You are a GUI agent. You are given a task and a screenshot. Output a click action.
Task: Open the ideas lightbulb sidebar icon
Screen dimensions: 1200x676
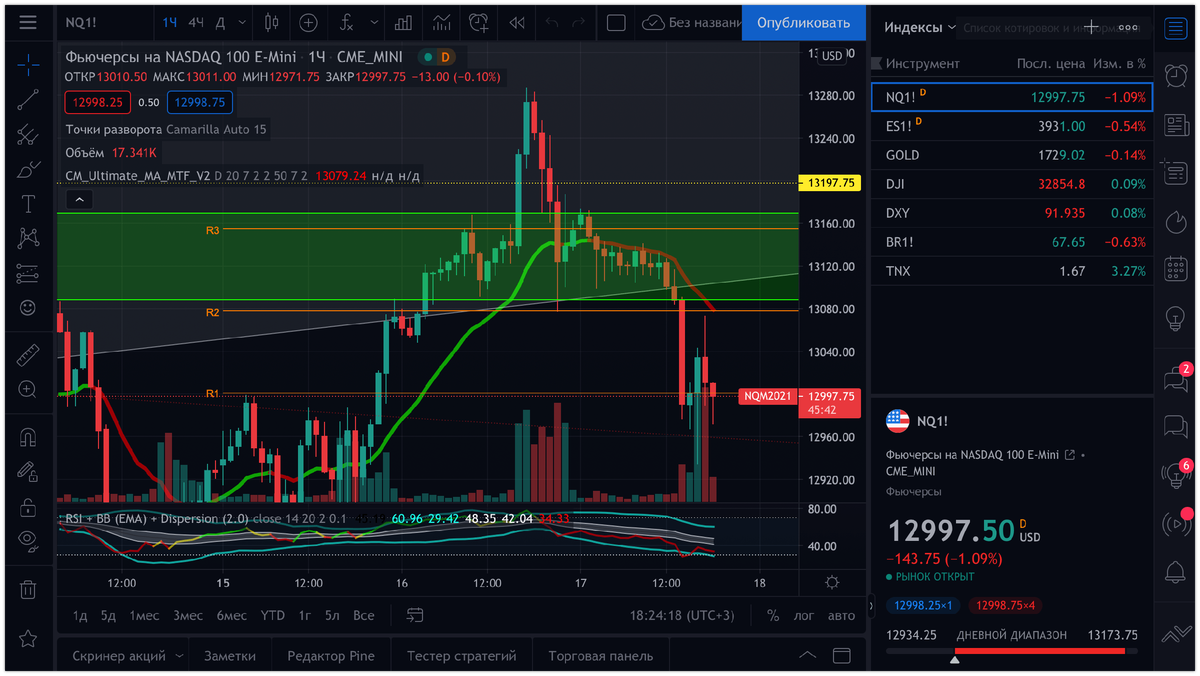click(x=1176, y=319)
